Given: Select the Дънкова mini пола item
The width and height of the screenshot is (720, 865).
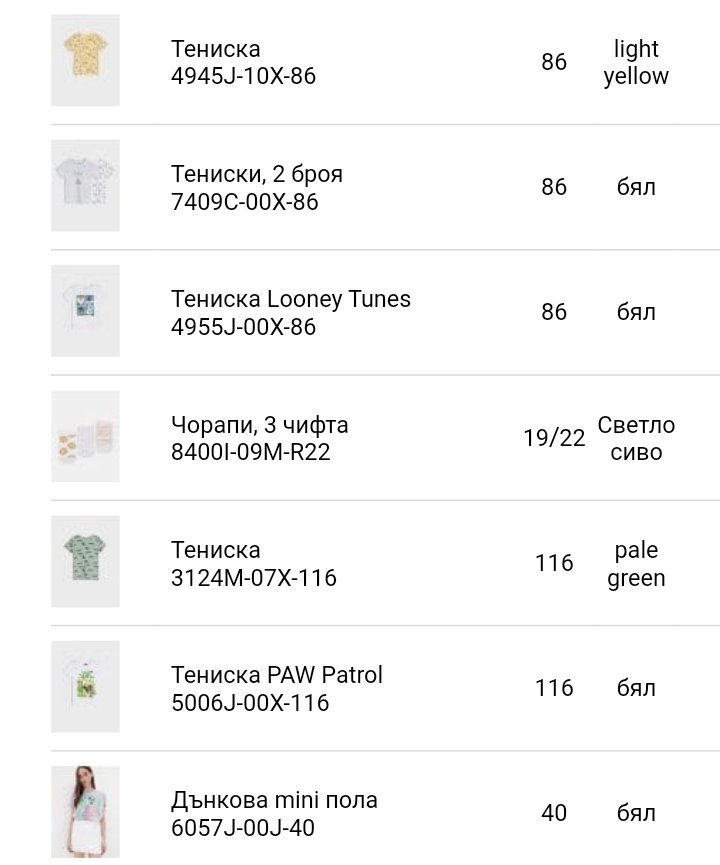Looking at the screenshot, I should tap(273, 800).
